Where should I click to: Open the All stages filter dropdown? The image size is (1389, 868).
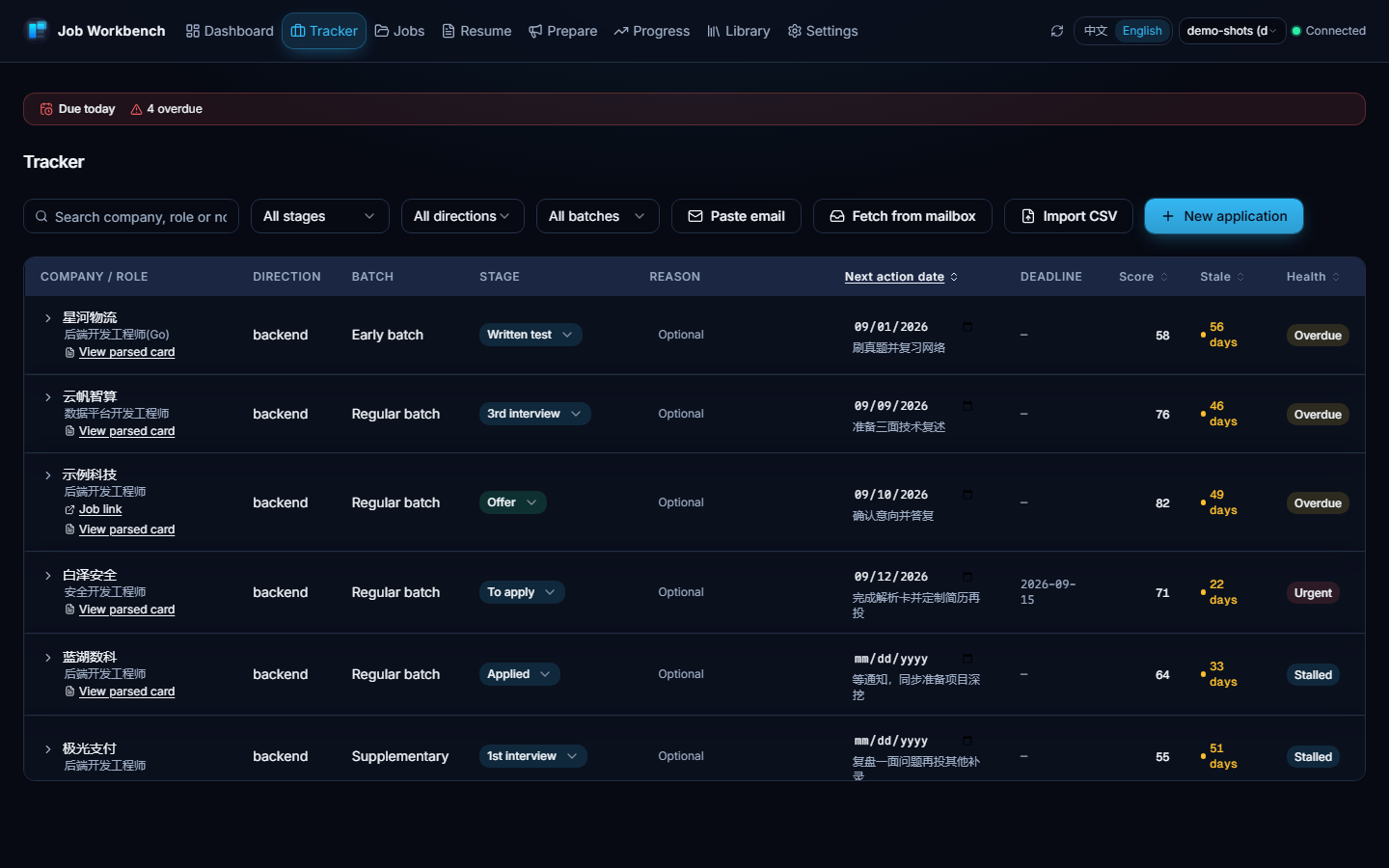(x=319, y=216)
